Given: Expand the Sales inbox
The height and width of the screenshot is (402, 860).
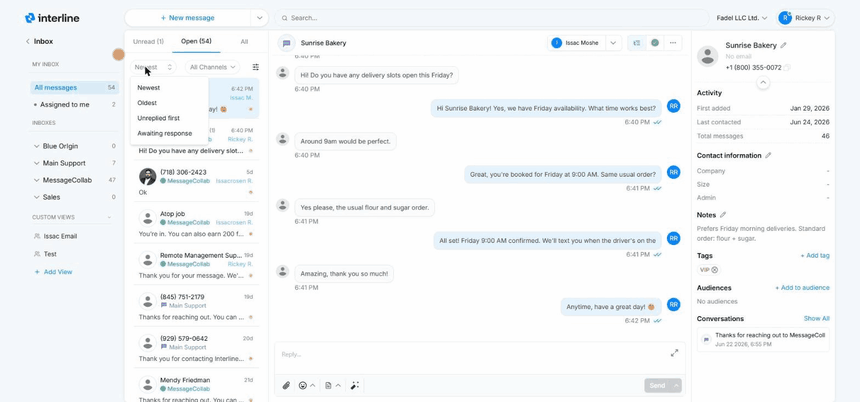Looking at the screenshot, I should [x=37, y=197].
